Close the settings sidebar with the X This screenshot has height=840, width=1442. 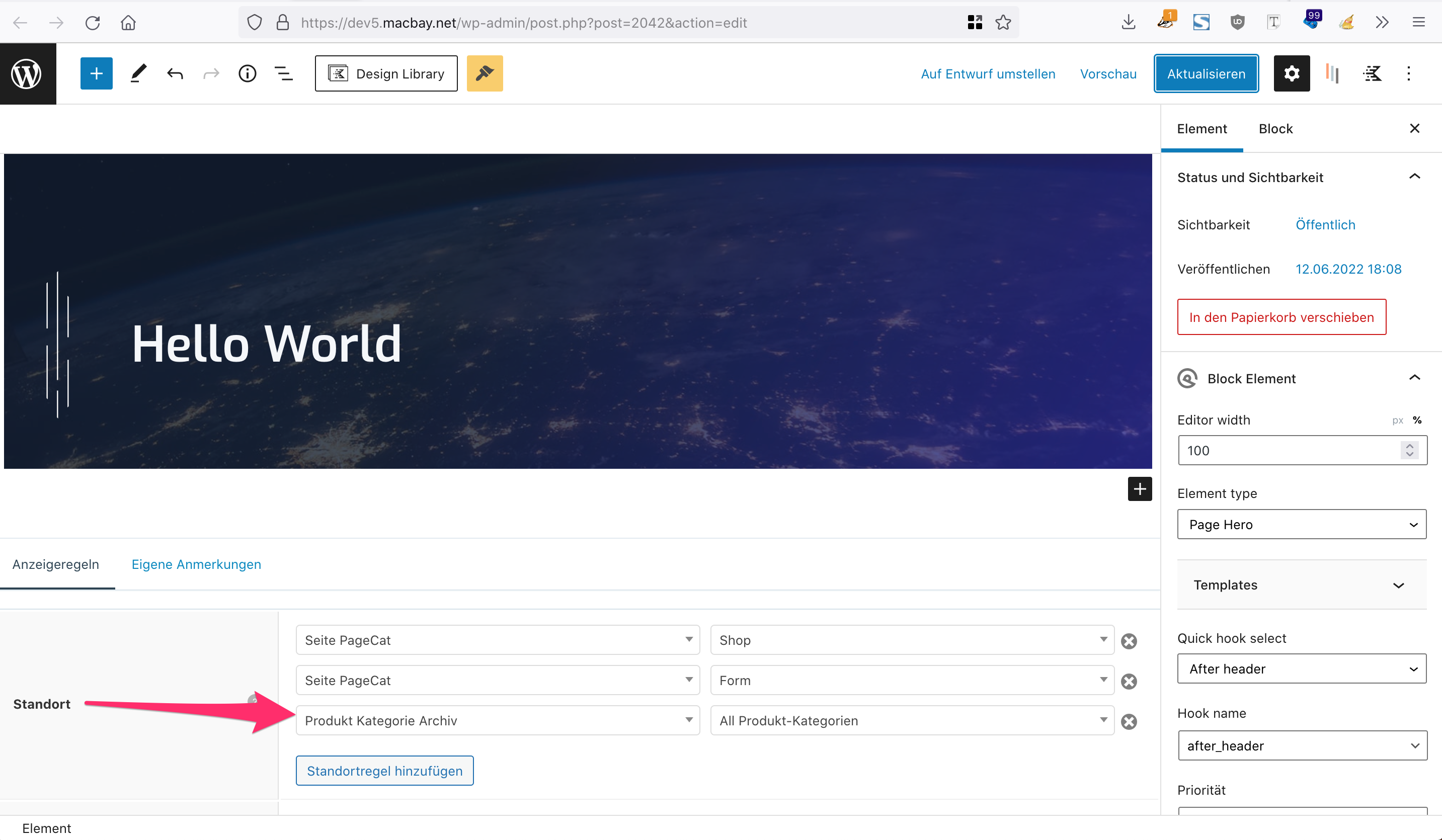[1414, 129]
